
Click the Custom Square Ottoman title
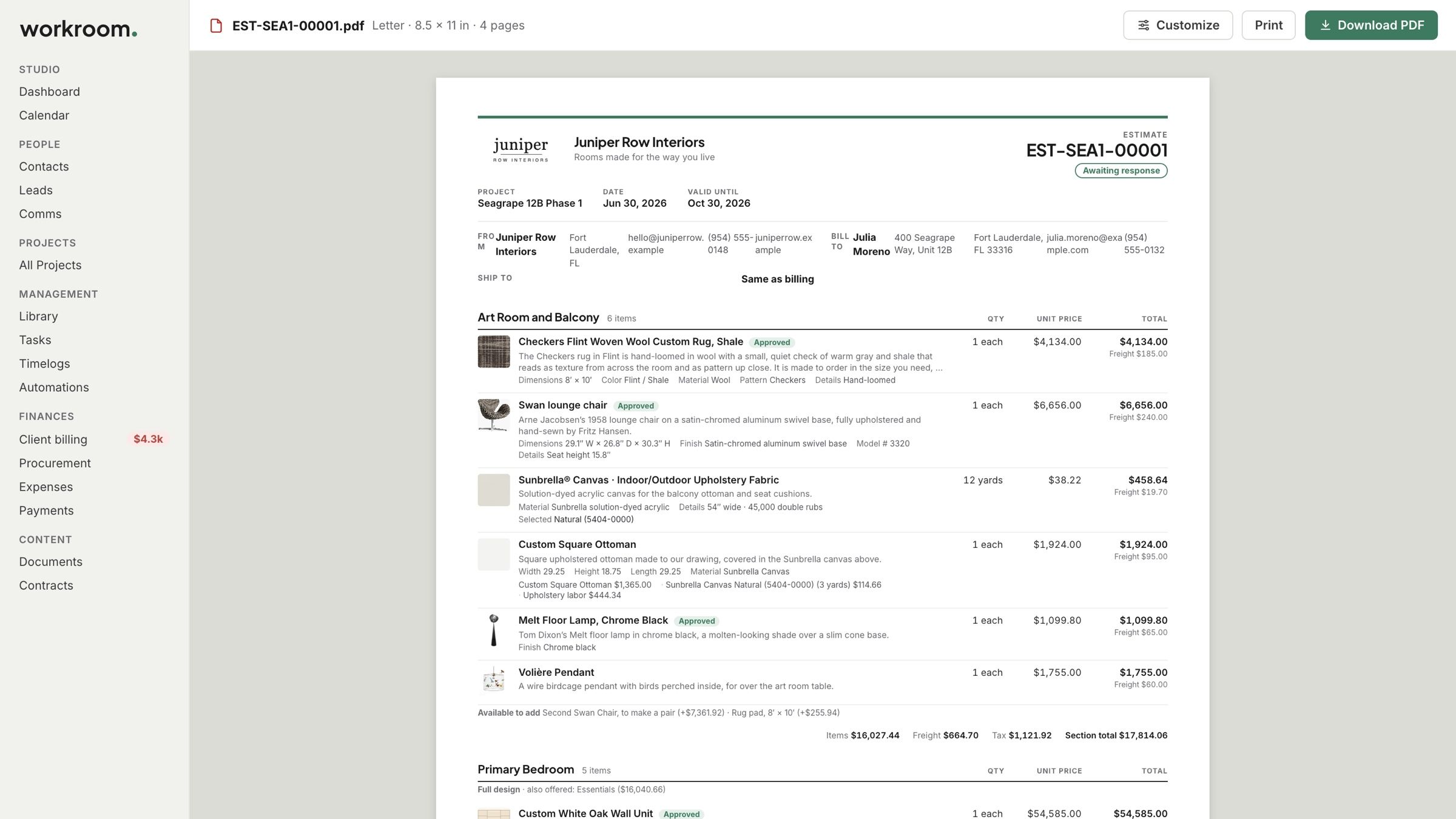tap(577, 544)
